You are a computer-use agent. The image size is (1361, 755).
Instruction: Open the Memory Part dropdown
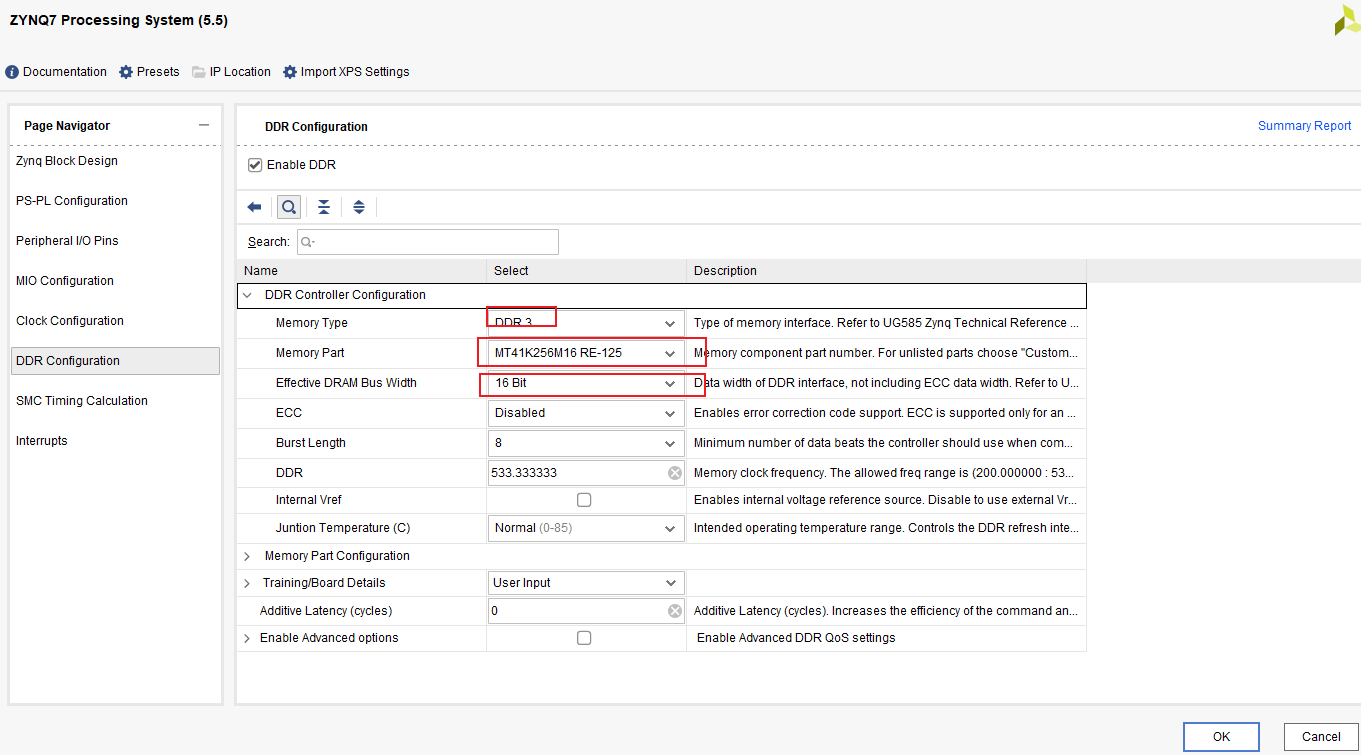click(x=586, y=353)
